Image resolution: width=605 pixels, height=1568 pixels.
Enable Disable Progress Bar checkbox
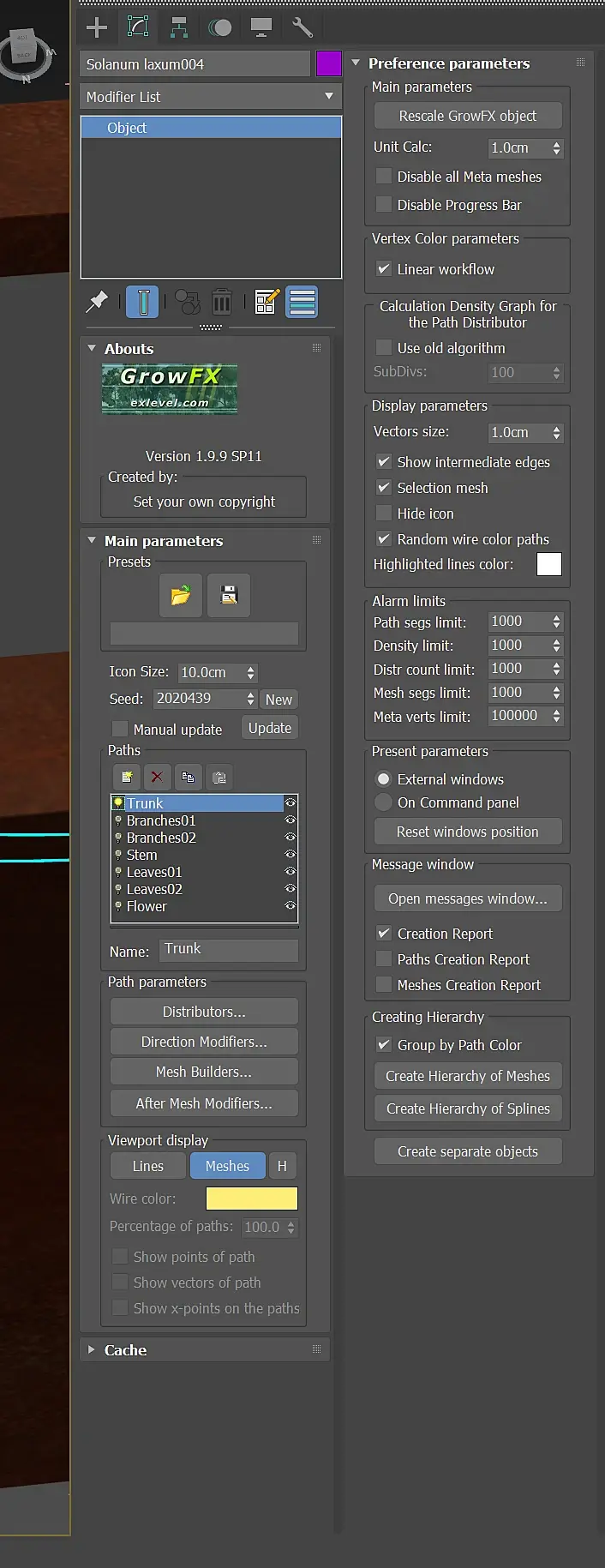coord(384,205)
